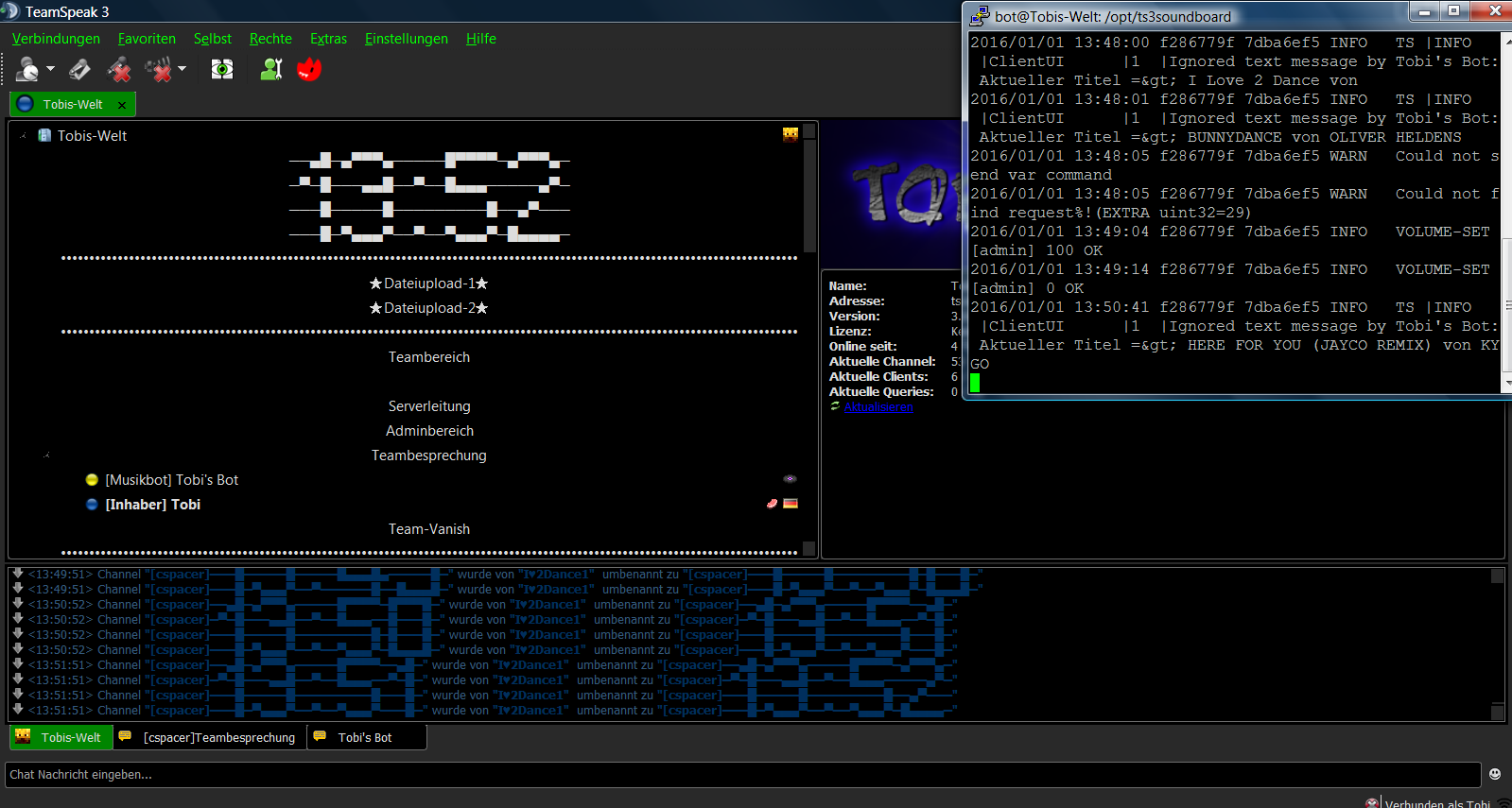Click the German flag icon on Tobi row

791,504
